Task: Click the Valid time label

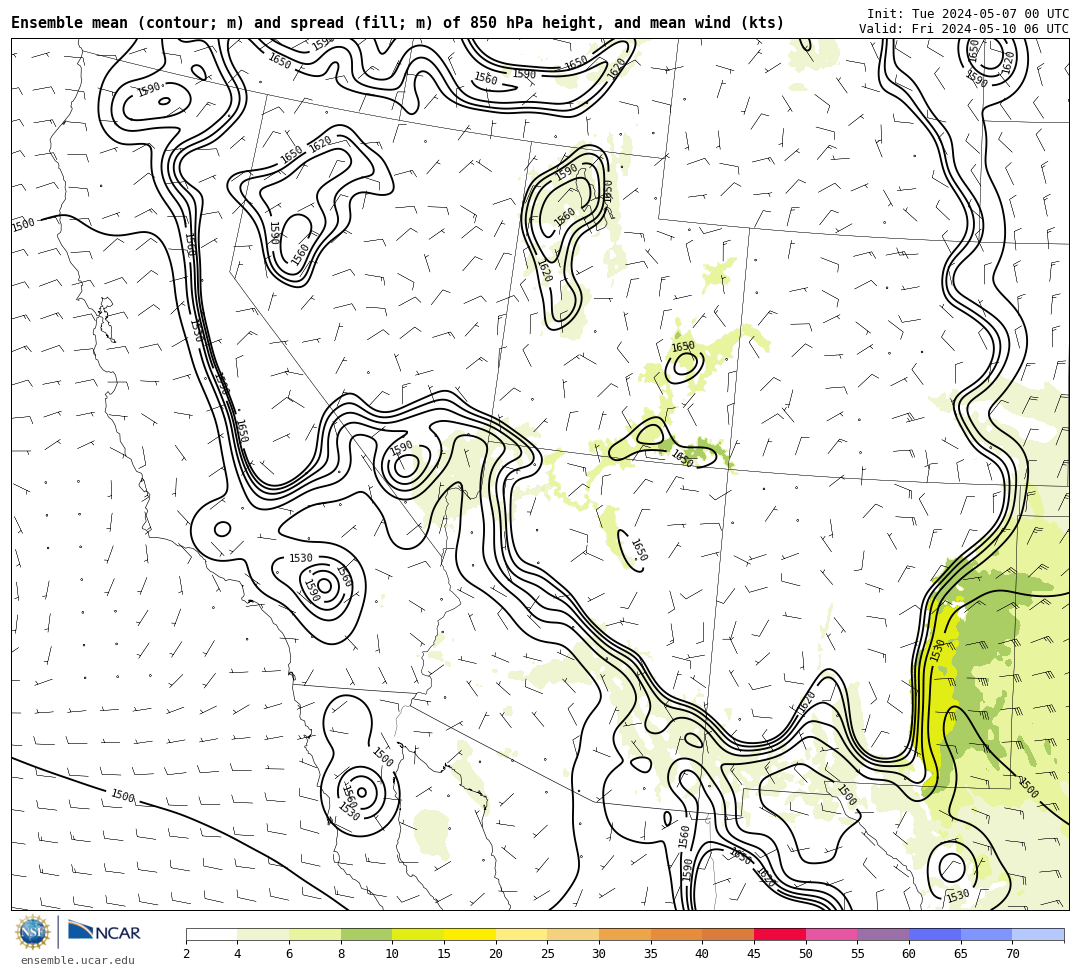Action: coord(963,29)
